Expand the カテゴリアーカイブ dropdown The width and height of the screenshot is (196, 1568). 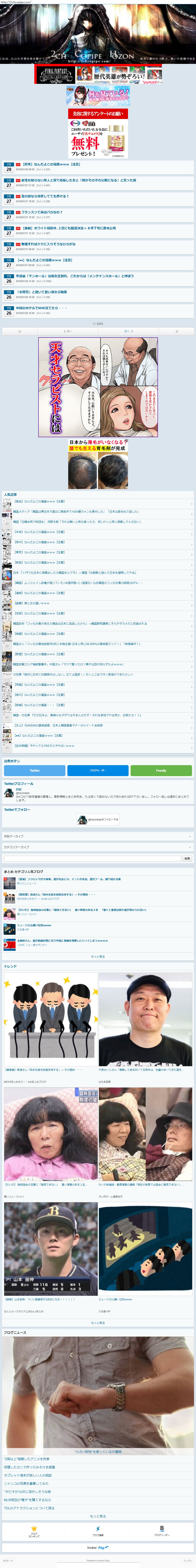pos(98,847)
